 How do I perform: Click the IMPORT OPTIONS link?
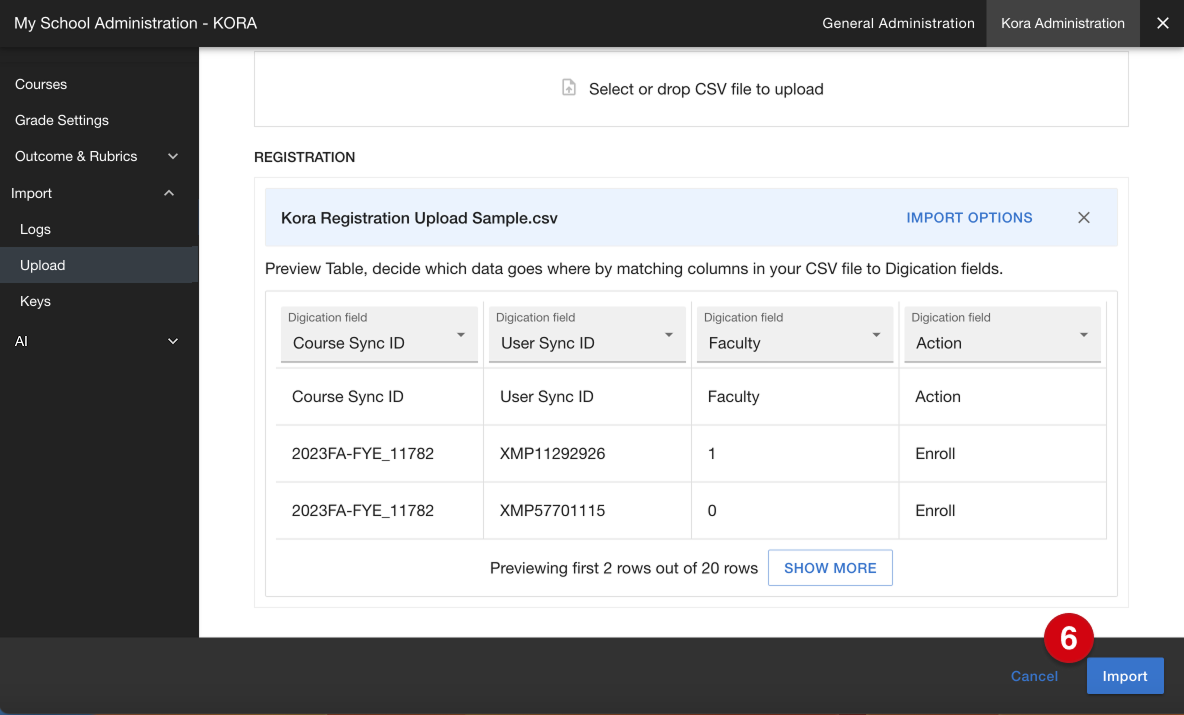coord(969,217)
